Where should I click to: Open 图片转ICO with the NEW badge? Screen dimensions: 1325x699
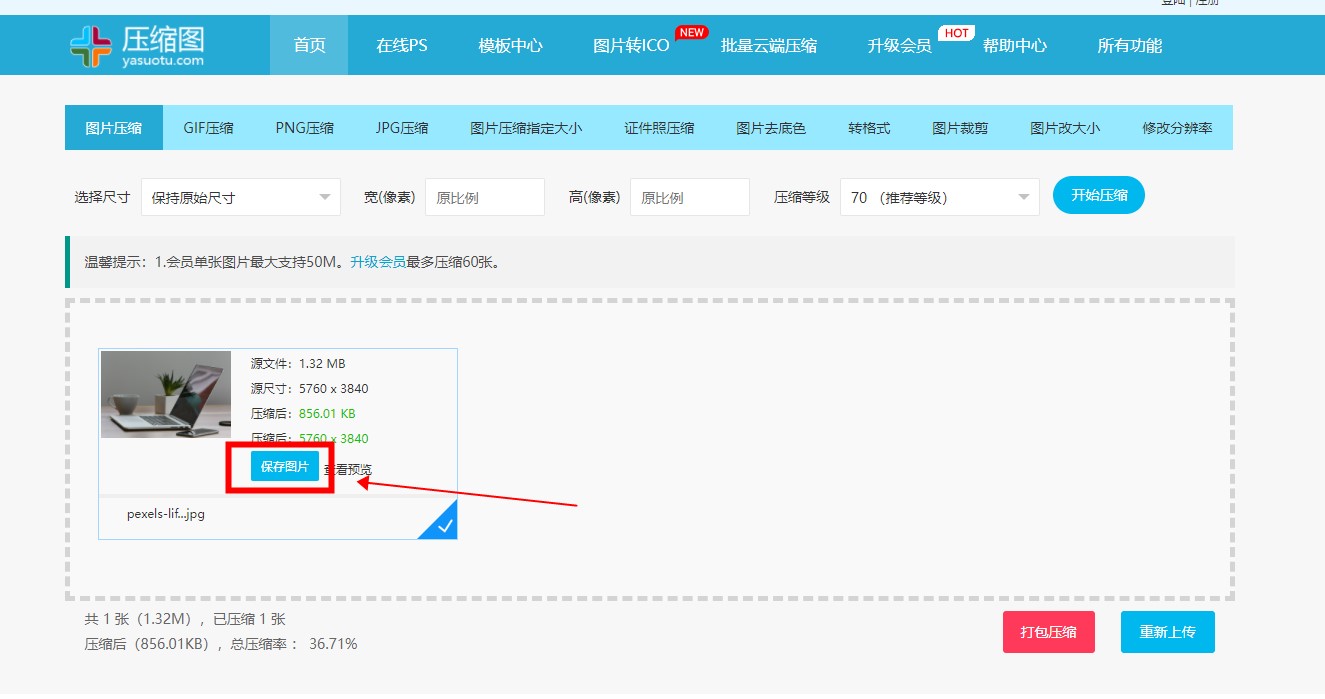point(631,46)
